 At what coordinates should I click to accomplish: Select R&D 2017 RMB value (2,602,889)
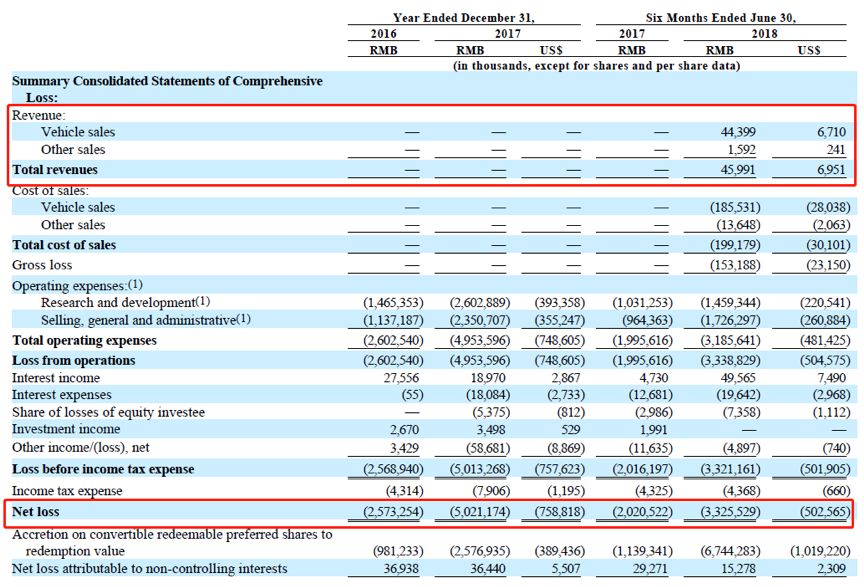click(x=480, y=303)
